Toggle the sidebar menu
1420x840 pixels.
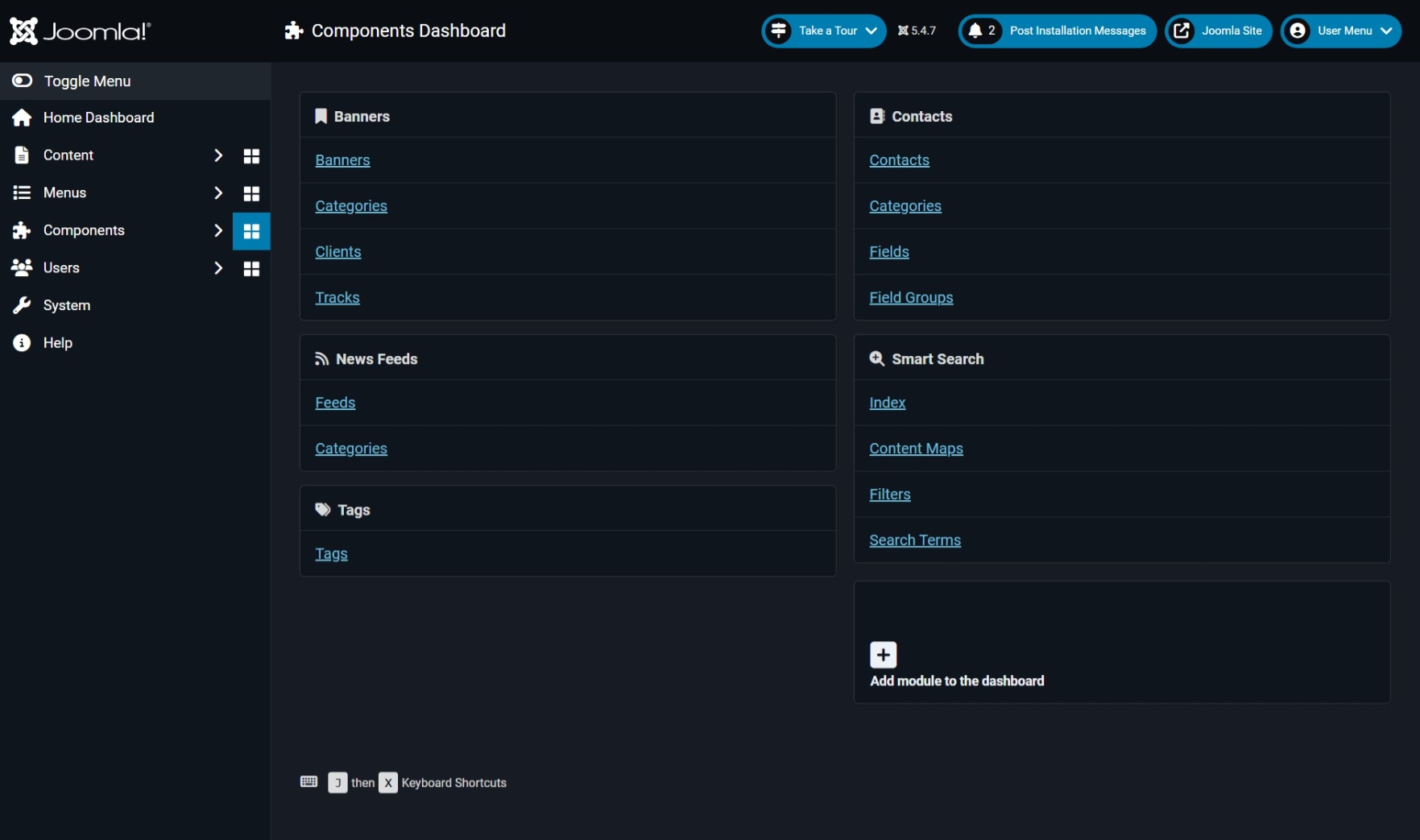[x=135, y=81]
